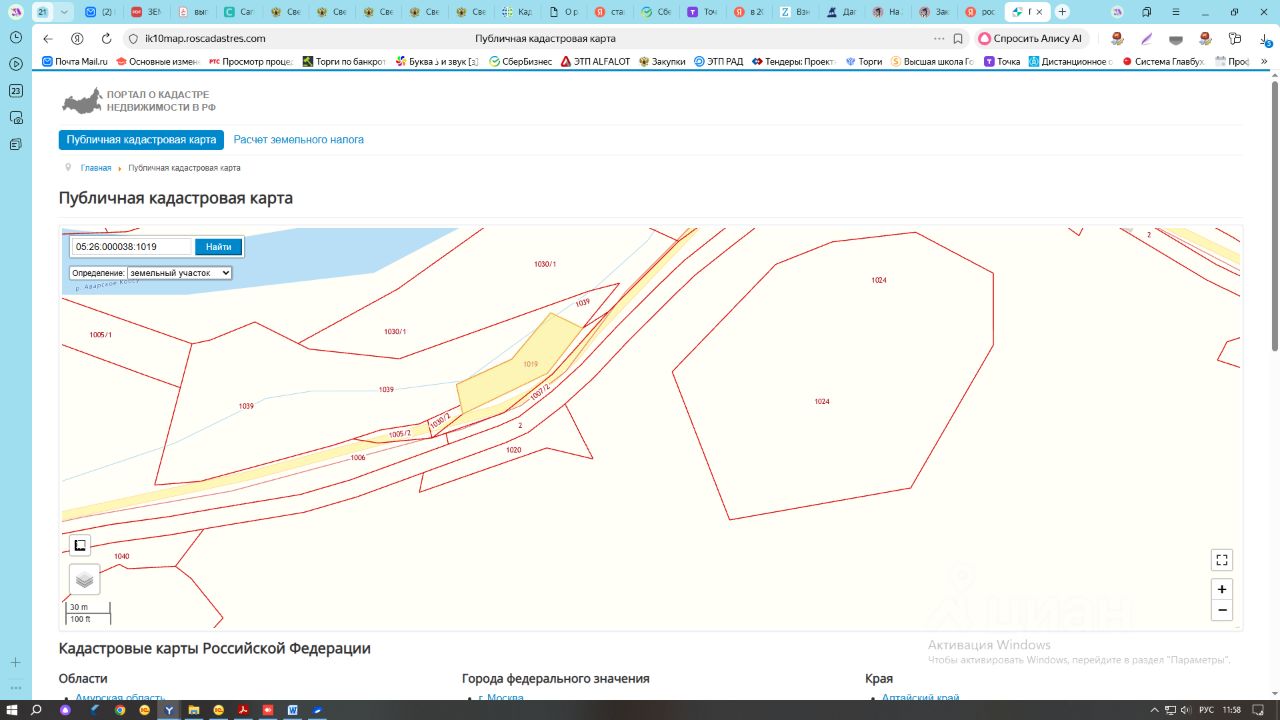Zoom out the cadastral map
Image resolution: width=1280 pixels, height=720 pixels.
(x=1221, y=610)
